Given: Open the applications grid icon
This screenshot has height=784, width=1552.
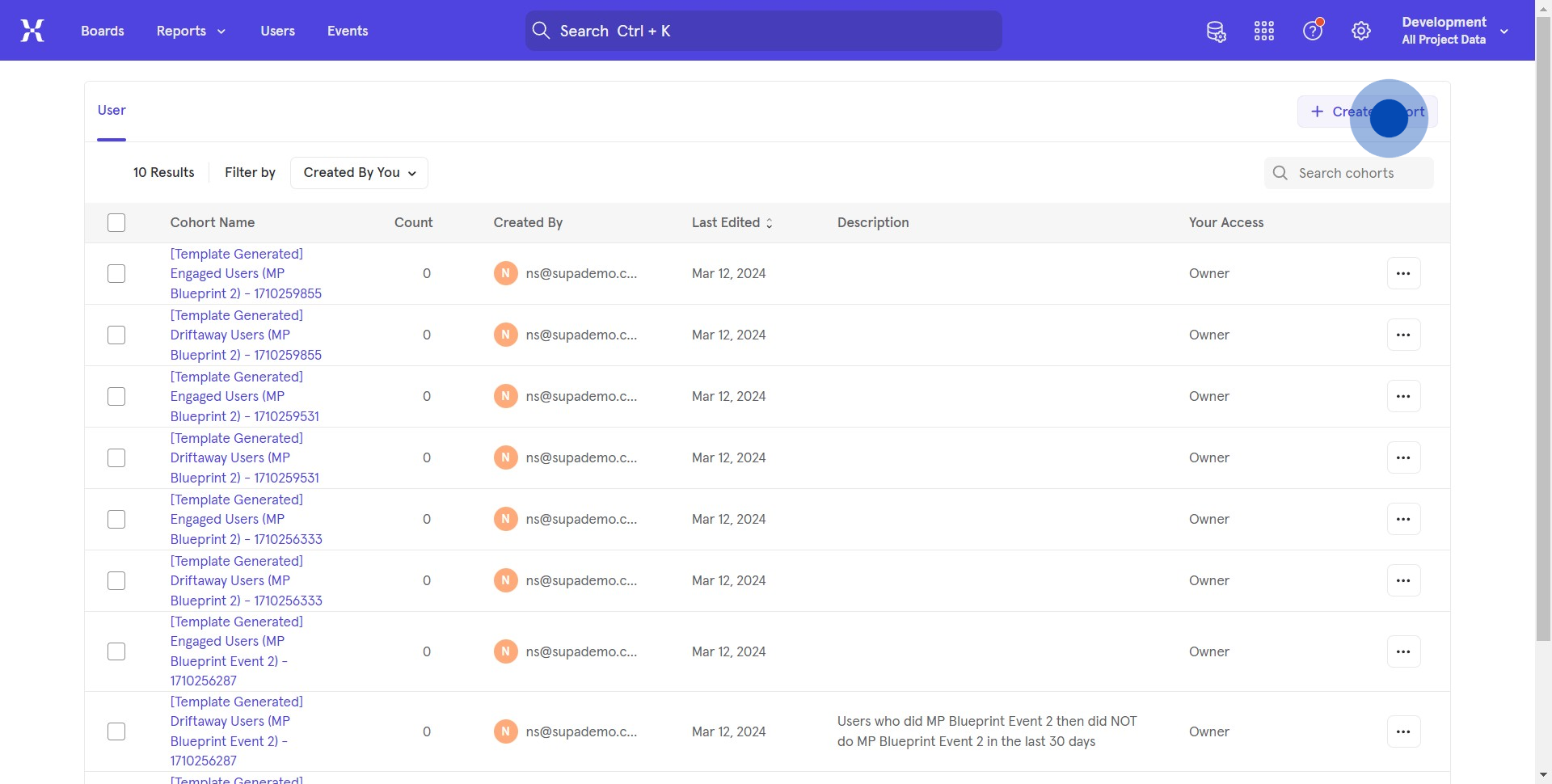Looking at the screenshot, I should [1264, 32].
